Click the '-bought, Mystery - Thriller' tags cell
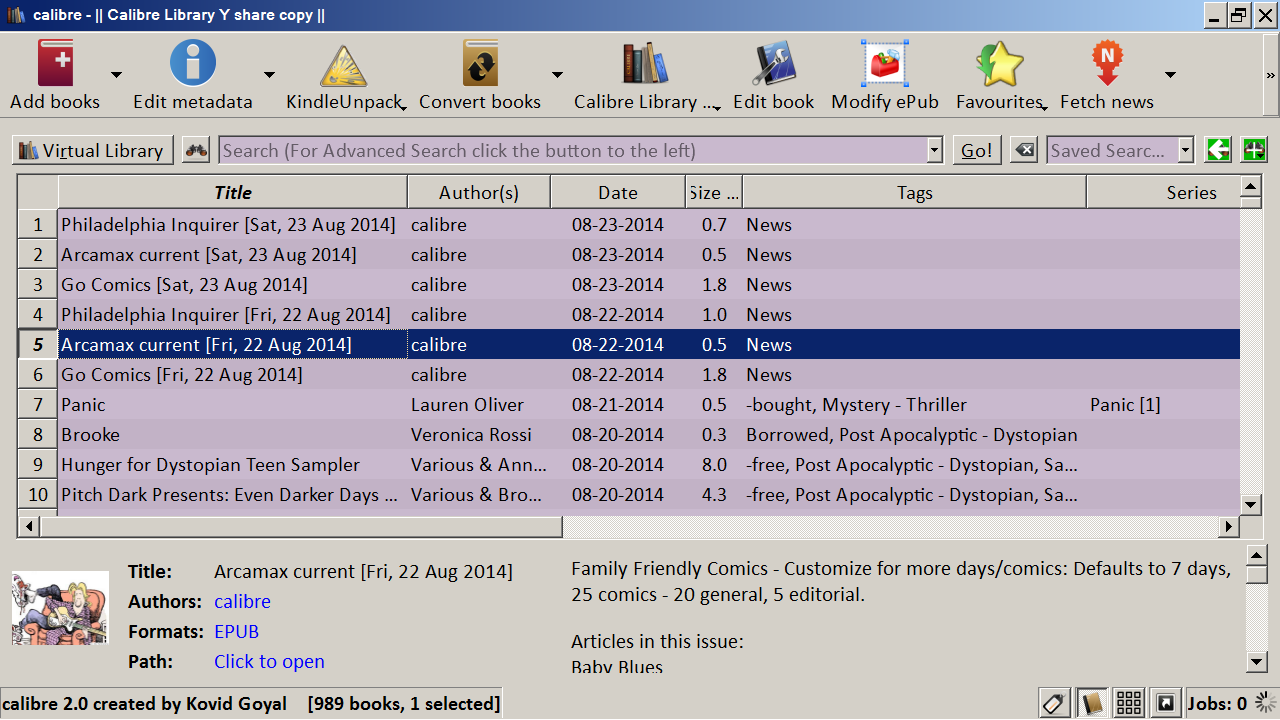Screen dimensions: 1280x720 914,405
